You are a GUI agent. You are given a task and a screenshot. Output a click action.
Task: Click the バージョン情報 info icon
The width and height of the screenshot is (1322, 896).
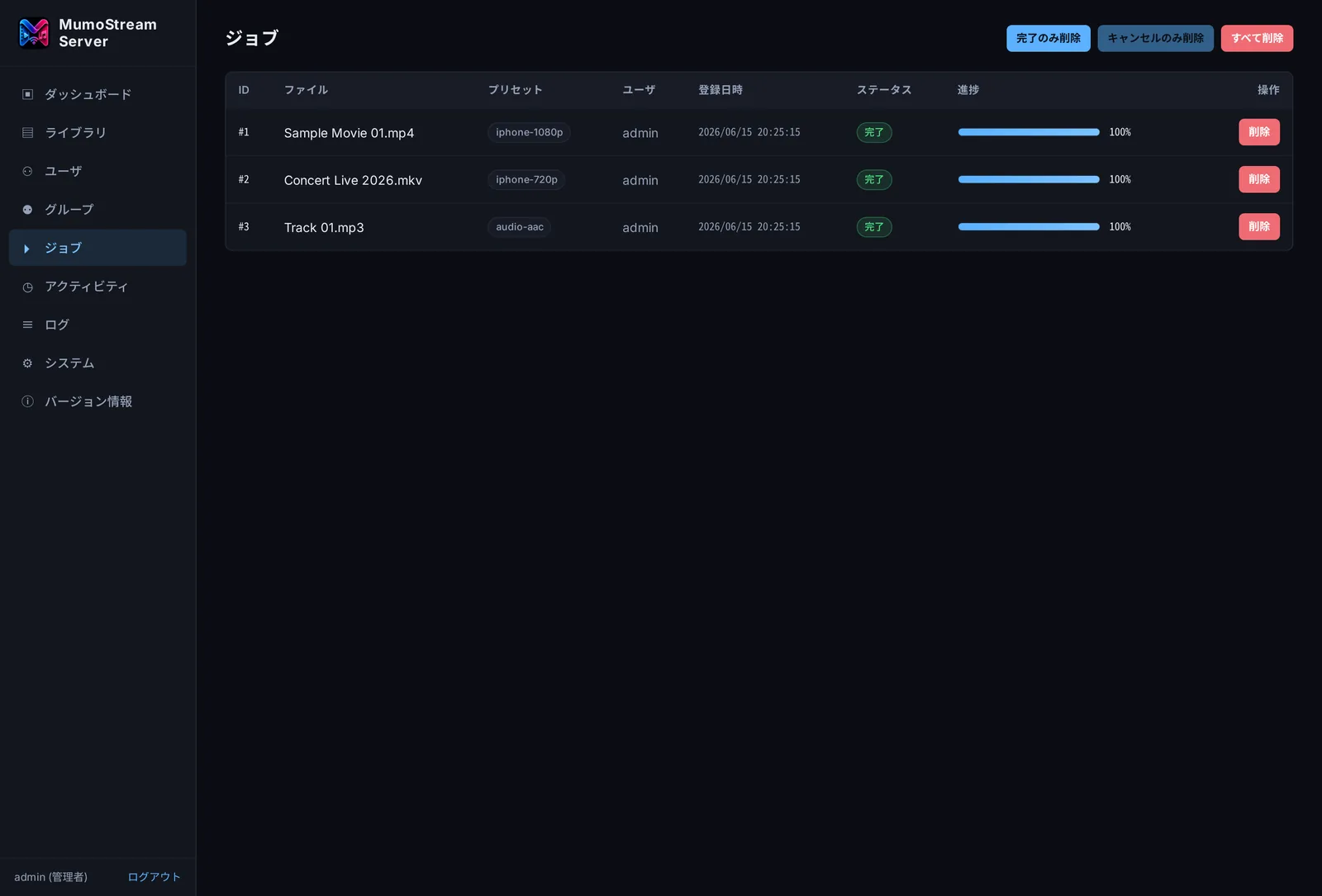27,401
